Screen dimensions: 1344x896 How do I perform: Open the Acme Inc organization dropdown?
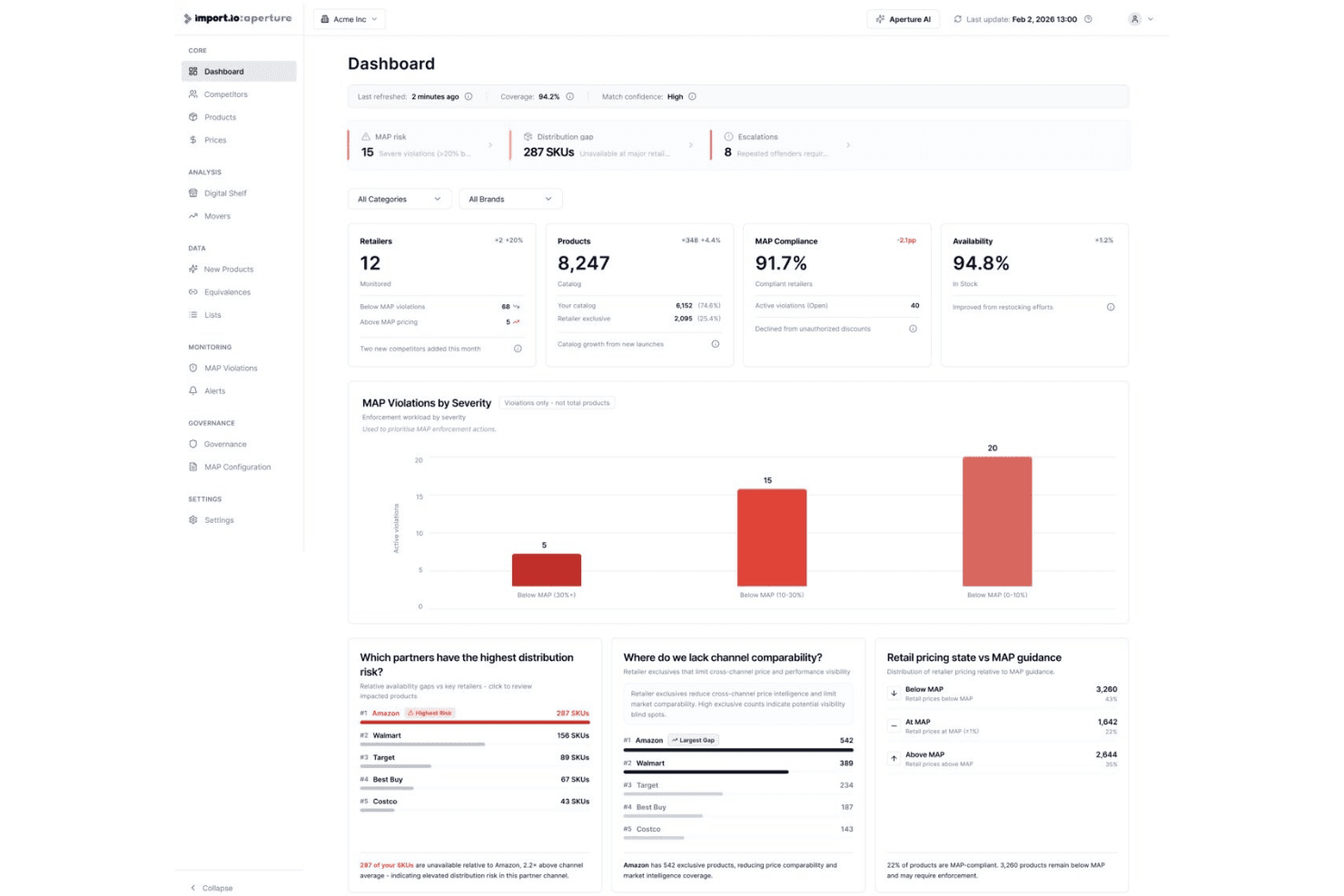pyautogui.click(x=350, y=19)
